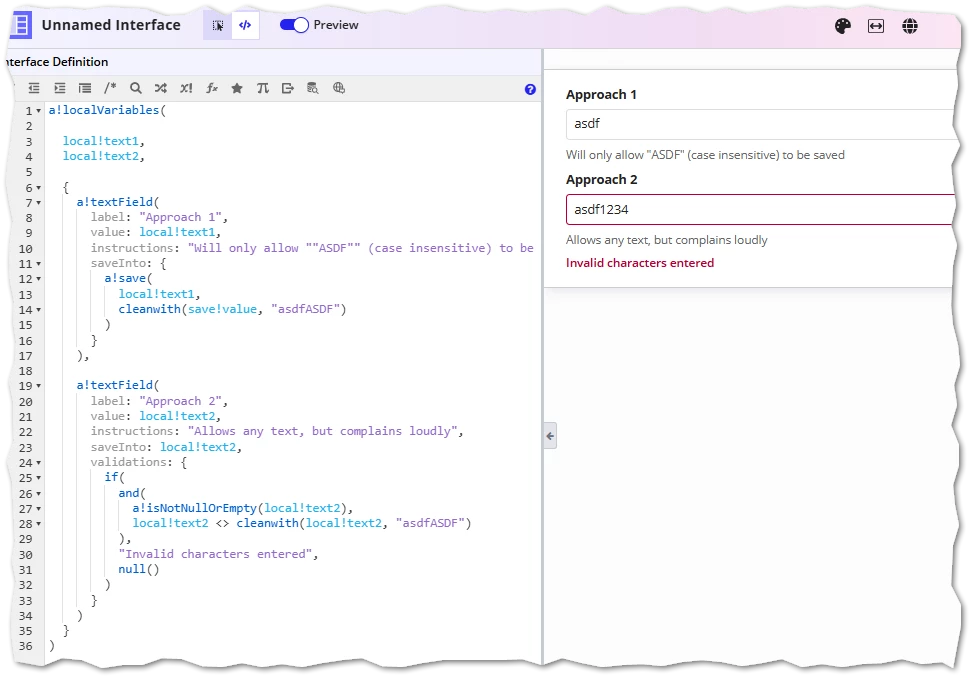Screen dimensions: 971x678
Task: Toggle comment with the /* icon
Action: pyautogui.click(x=110, y=88)
